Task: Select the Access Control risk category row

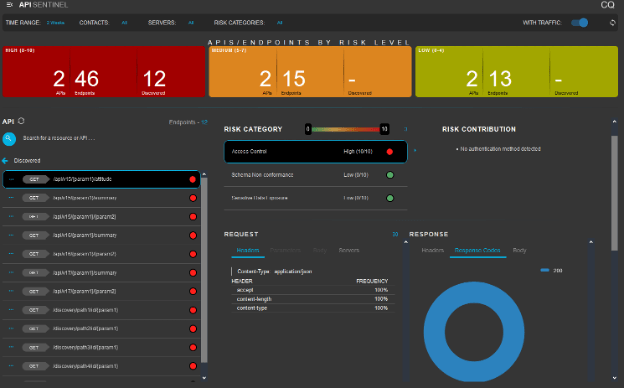Action: tap(316, 152)
